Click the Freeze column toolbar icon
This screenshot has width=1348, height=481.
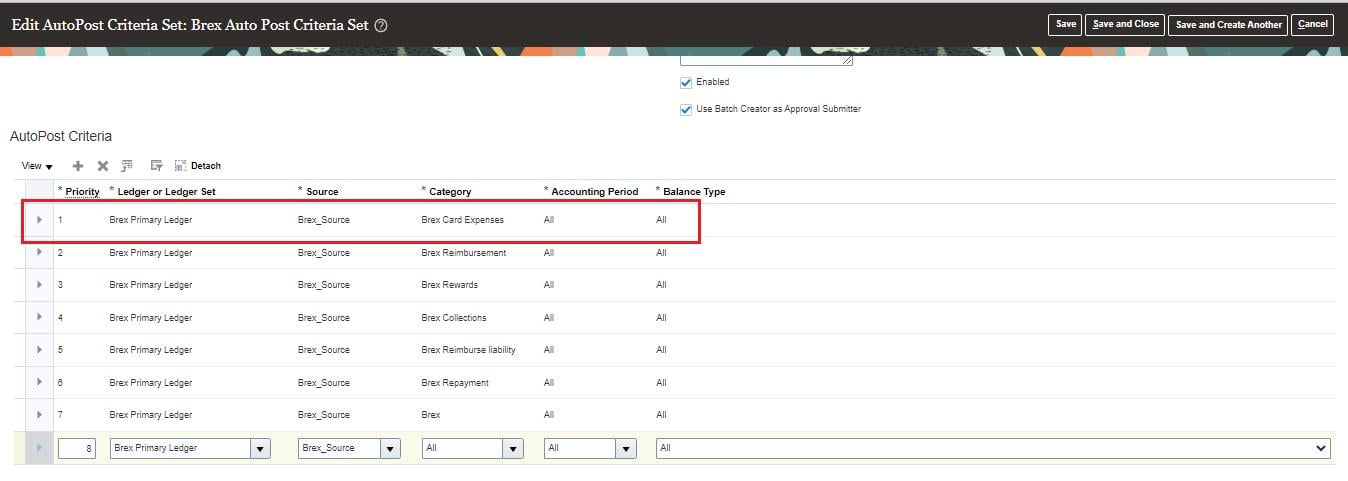click(127, 166)
